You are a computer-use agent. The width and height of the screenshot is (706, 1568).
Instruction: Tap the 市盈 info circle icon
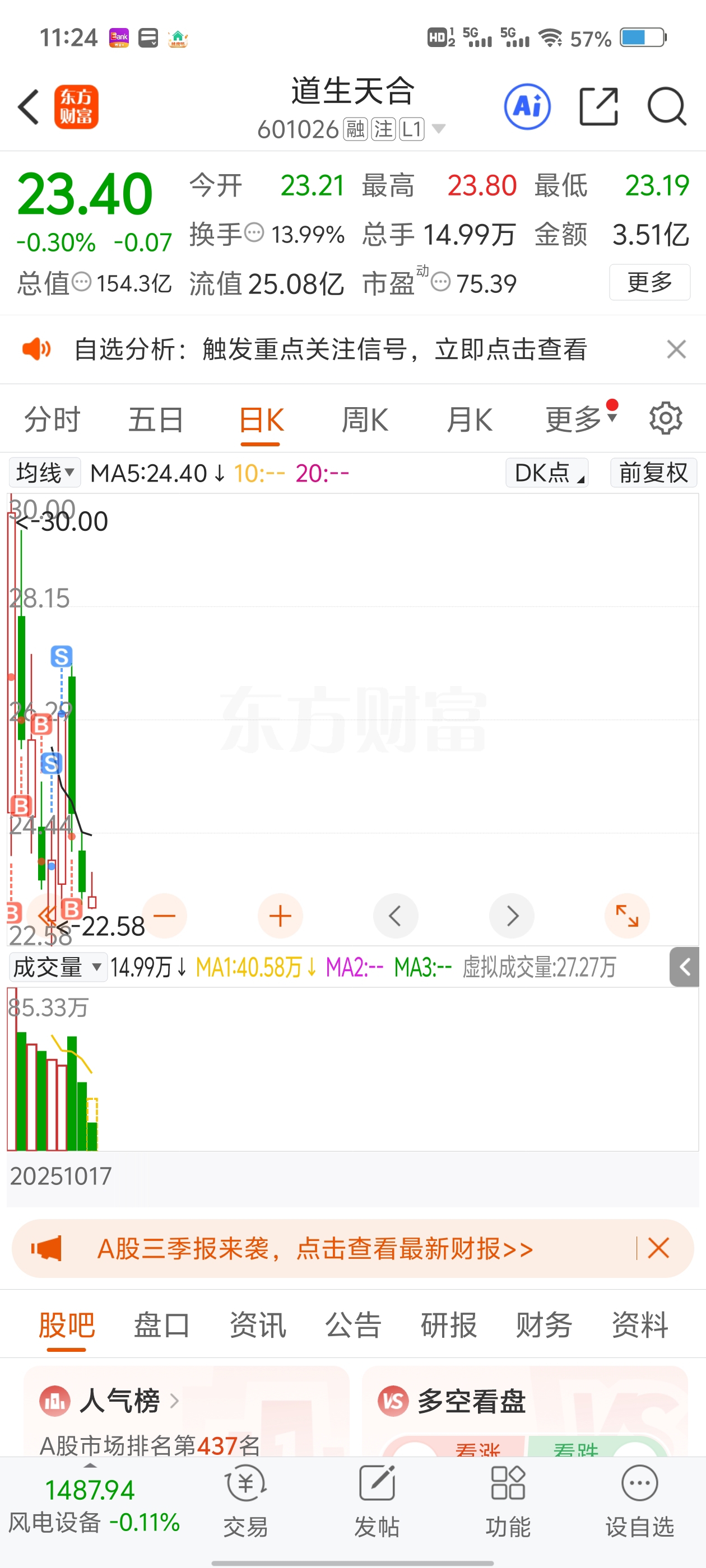coord(440,282)
